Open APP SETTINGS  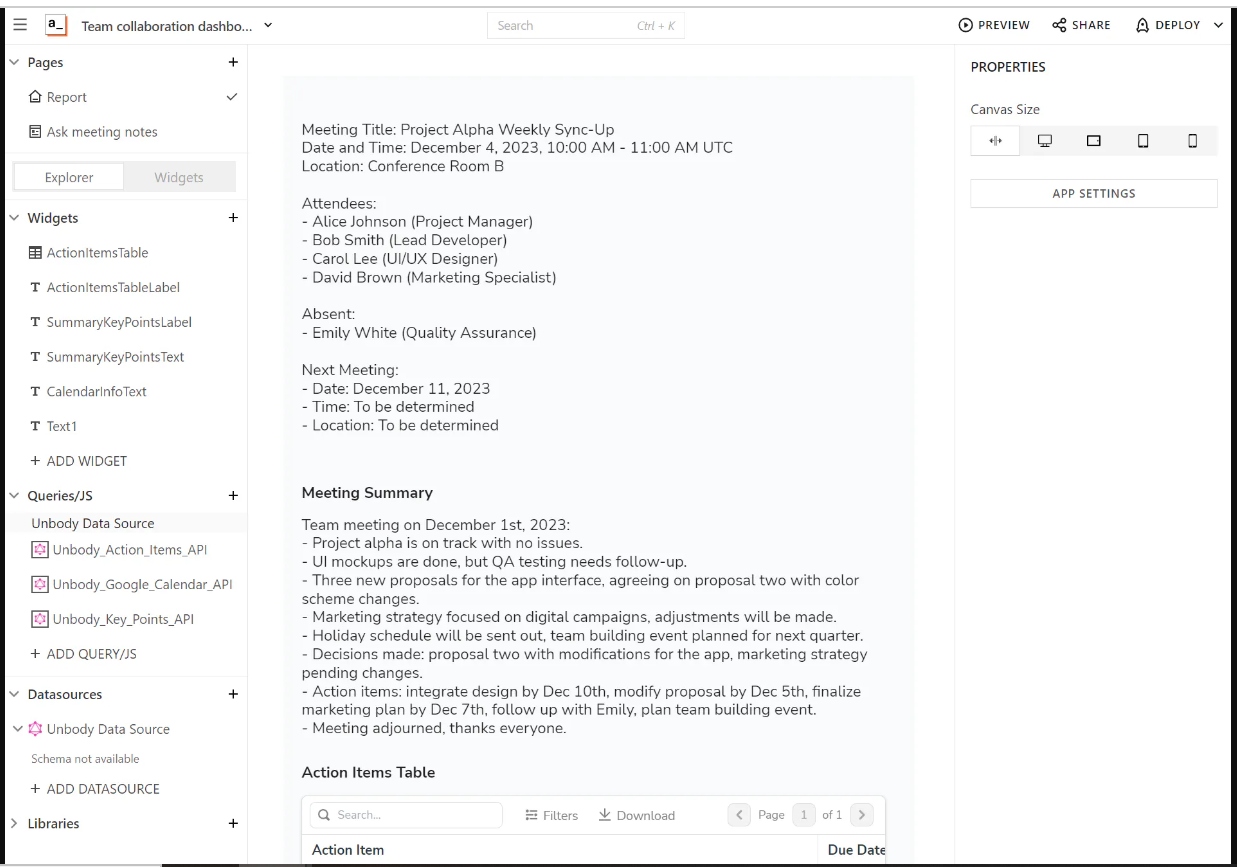pos(1094,193)
